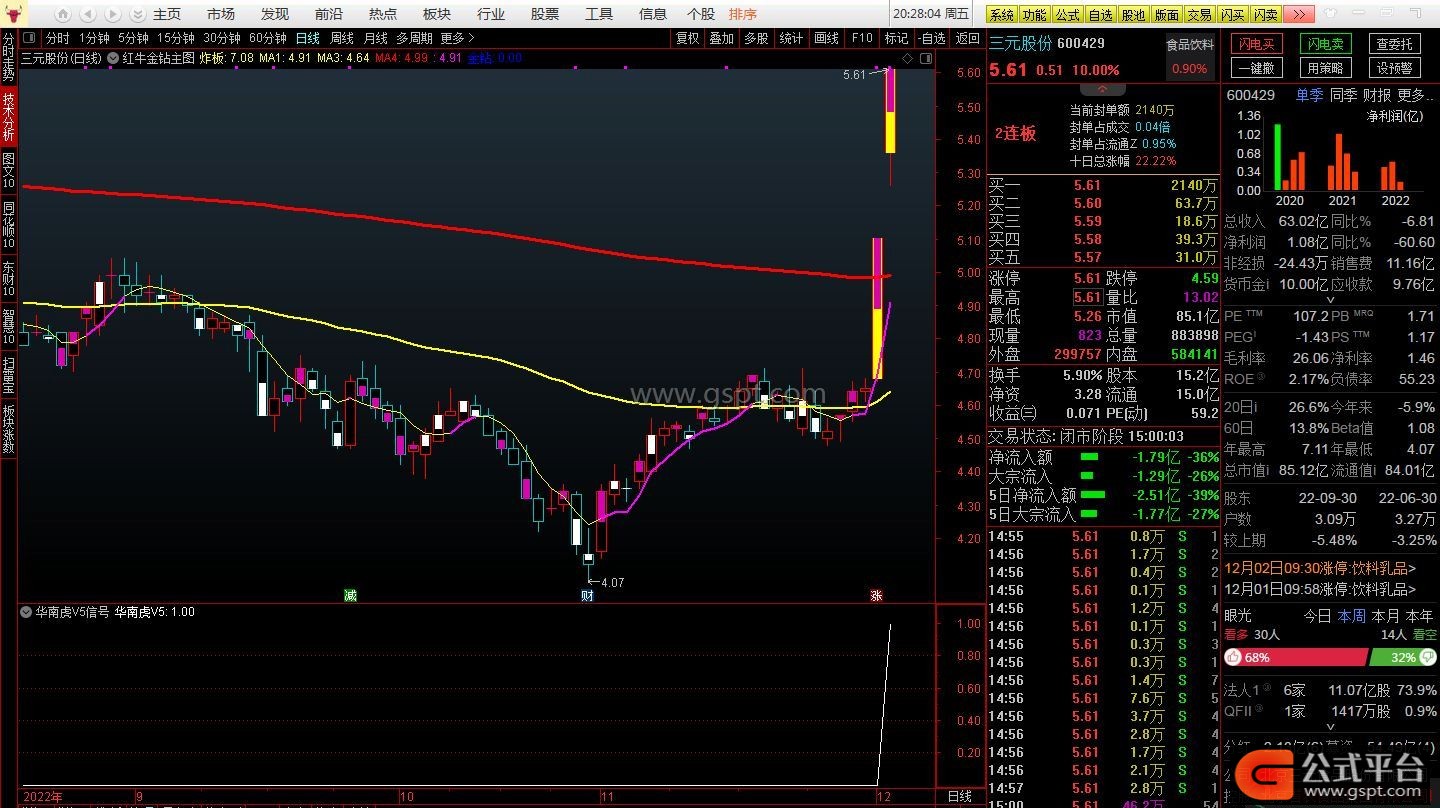Open 统计 statistics tool
Screen dimensions: 1440x808
[x=791, y=38]
